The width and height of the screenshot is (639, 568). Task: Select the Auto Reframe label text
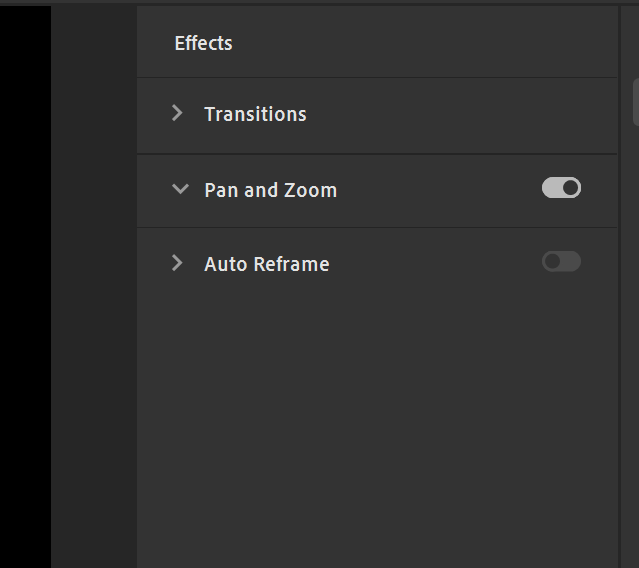click(x=266, y=264)
